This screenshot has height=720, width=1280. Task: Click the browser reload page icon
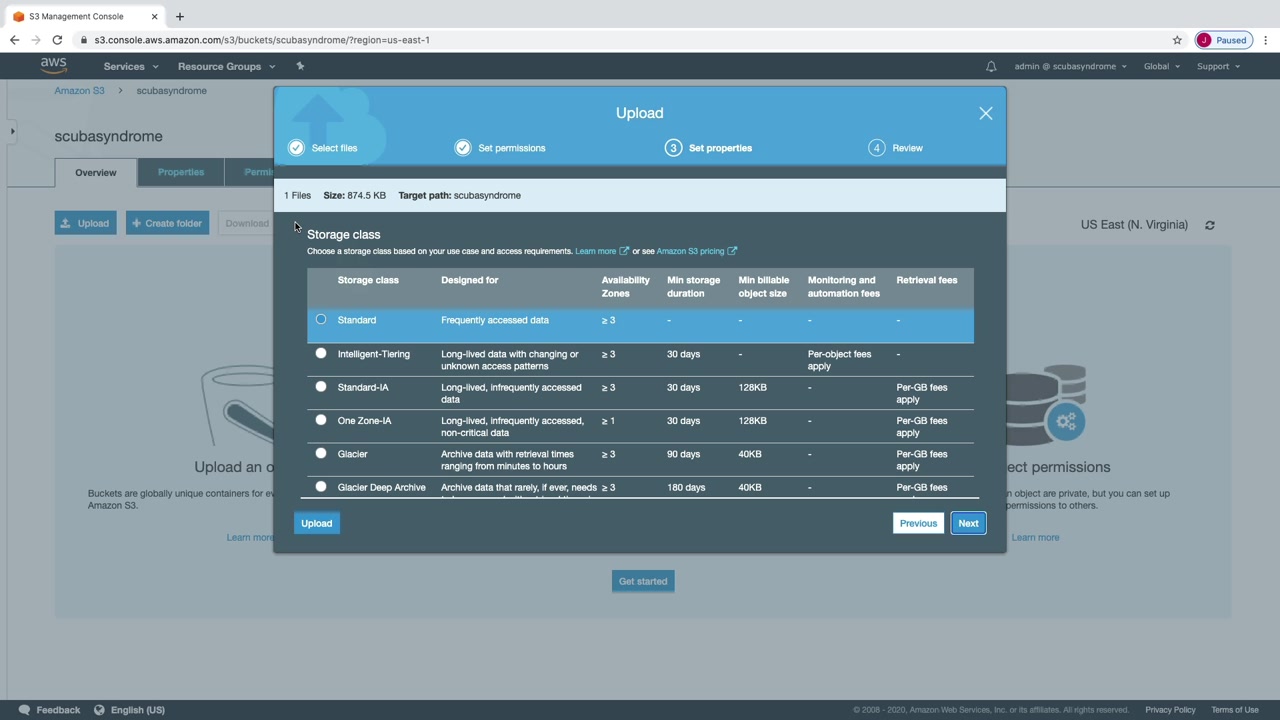pos(57,40)
